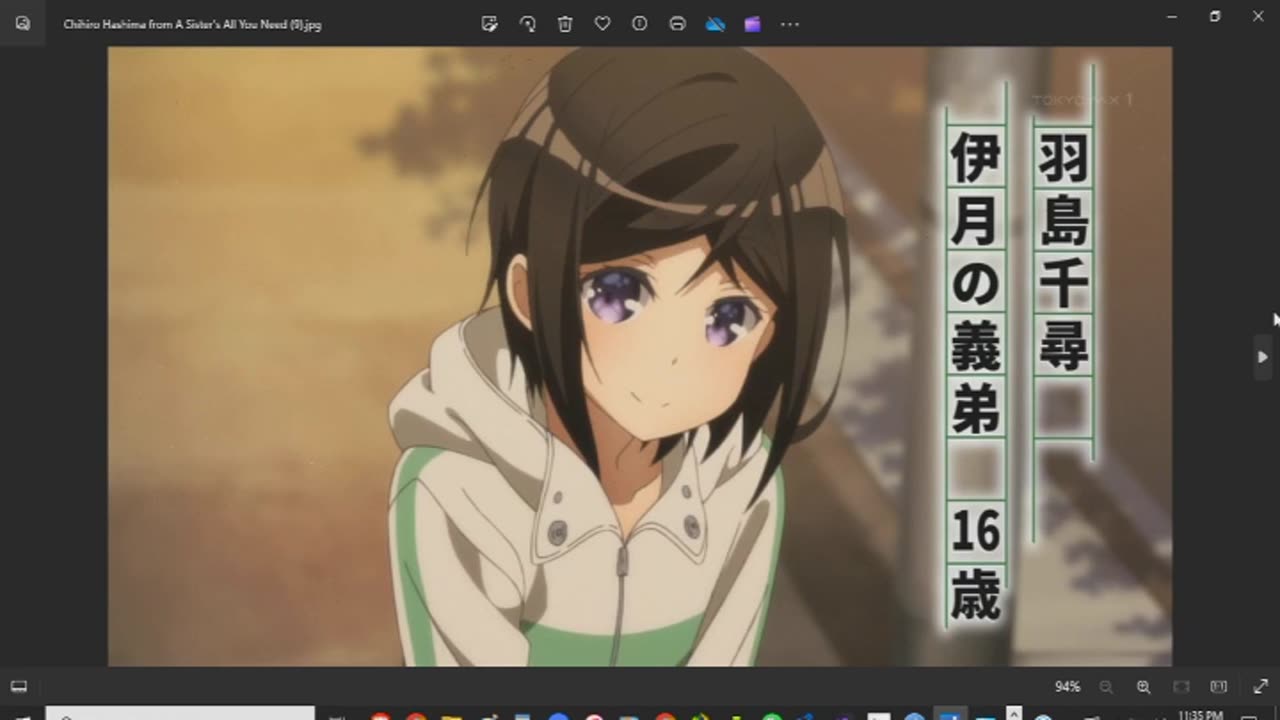Show actual size with the 1:1 icon
Image resolution: width=1280 pixels, height=720 pixels.
[x=1218, y=687]
